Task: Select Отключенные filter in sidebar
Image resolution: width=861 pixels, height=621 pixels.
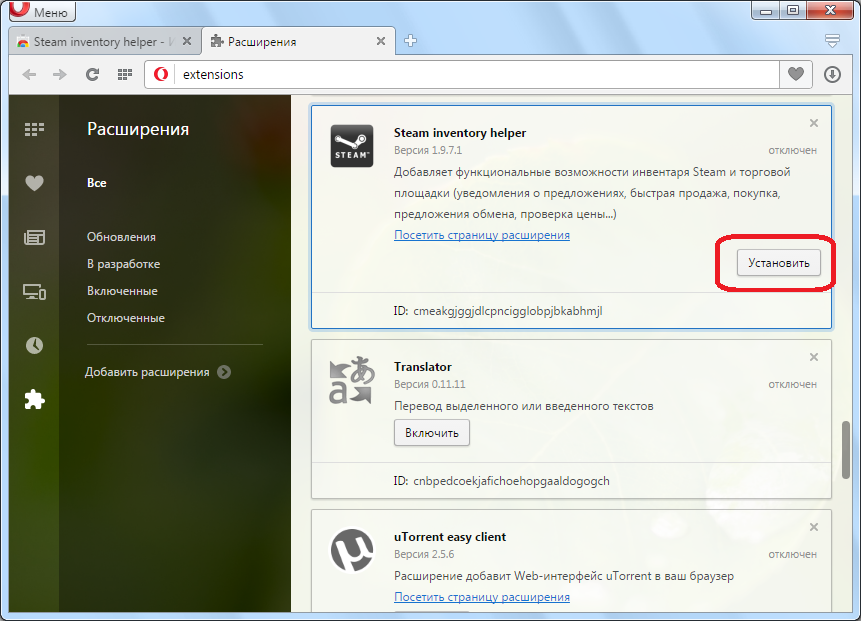Action: [125, 318]
